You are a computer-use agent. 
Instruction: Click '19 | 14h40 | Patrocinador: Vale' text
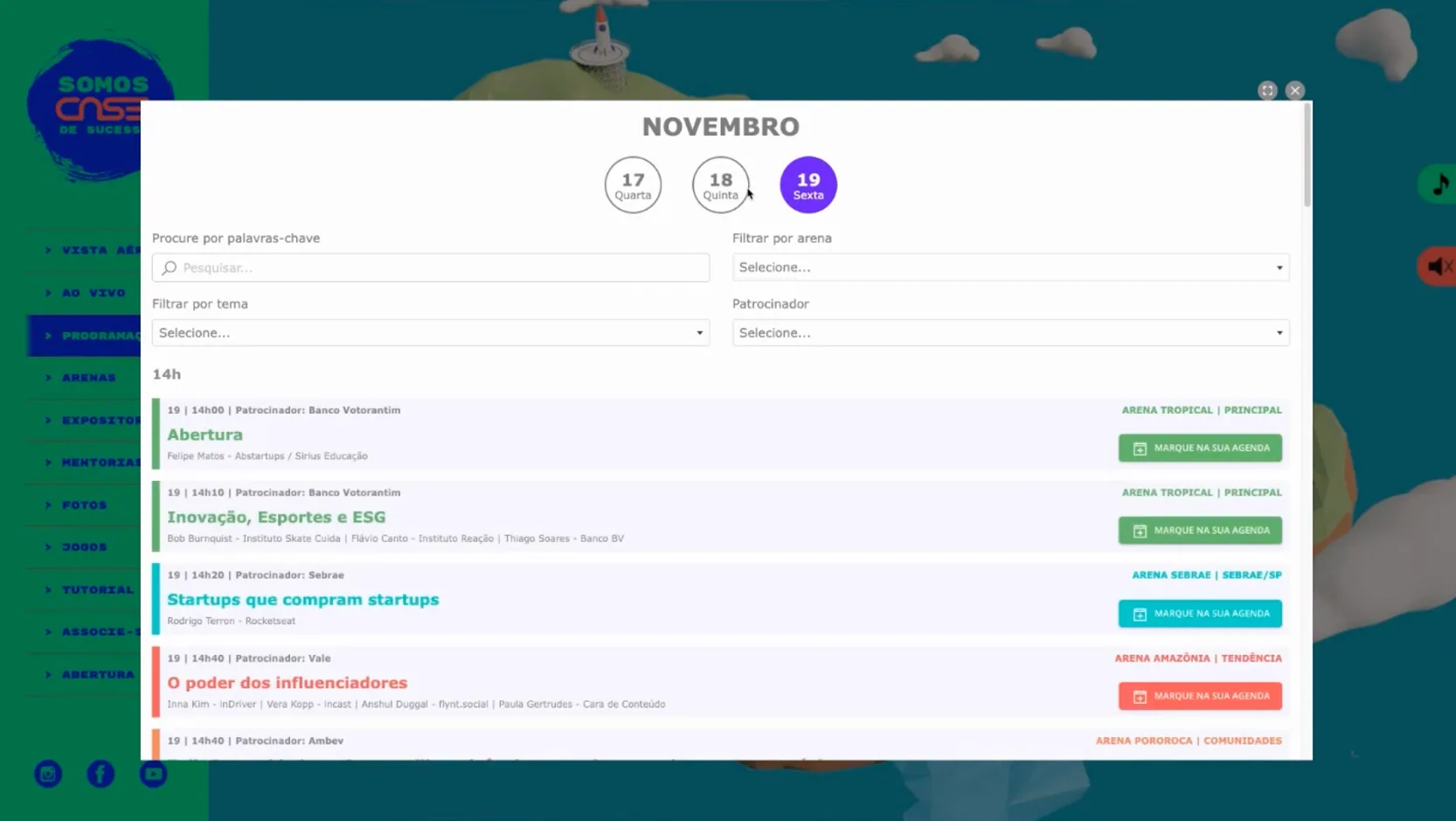(x=249, y=658)
